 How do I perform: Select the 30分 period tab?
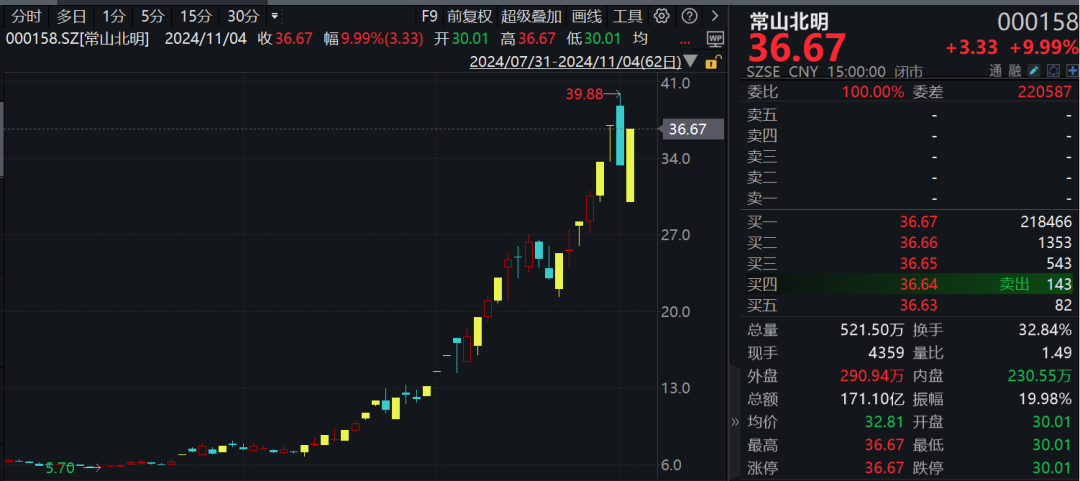[243, 16]
